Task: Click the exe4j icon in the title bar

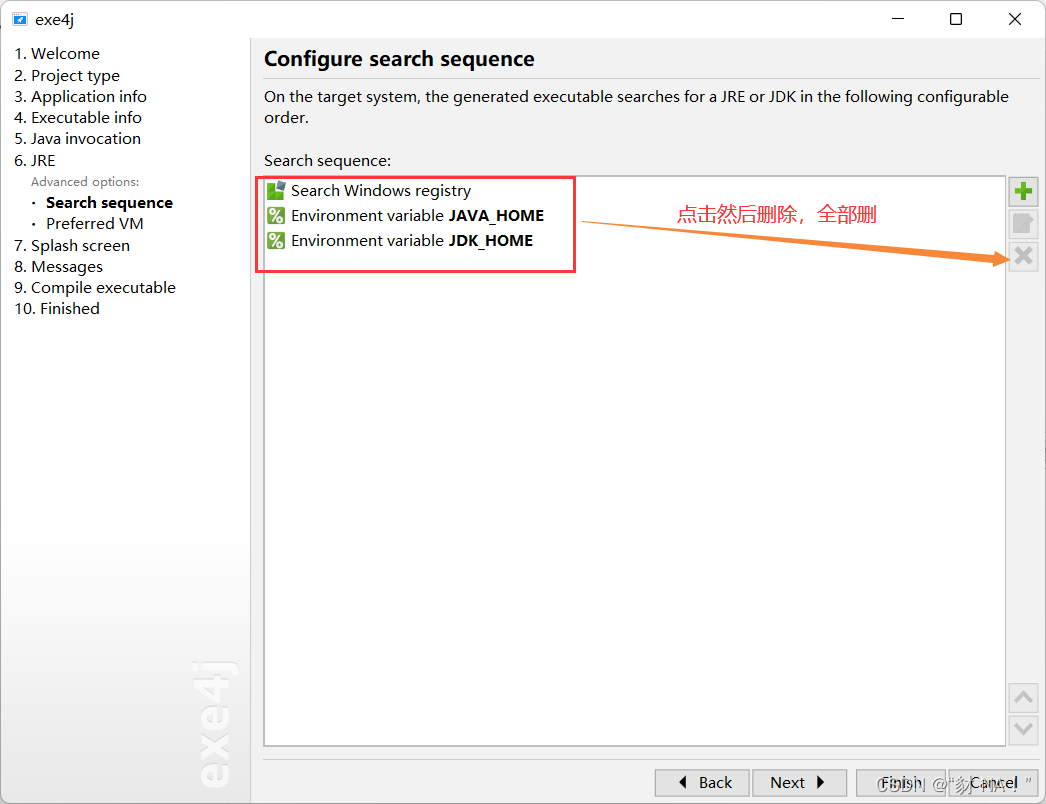Action: [19, 18]
